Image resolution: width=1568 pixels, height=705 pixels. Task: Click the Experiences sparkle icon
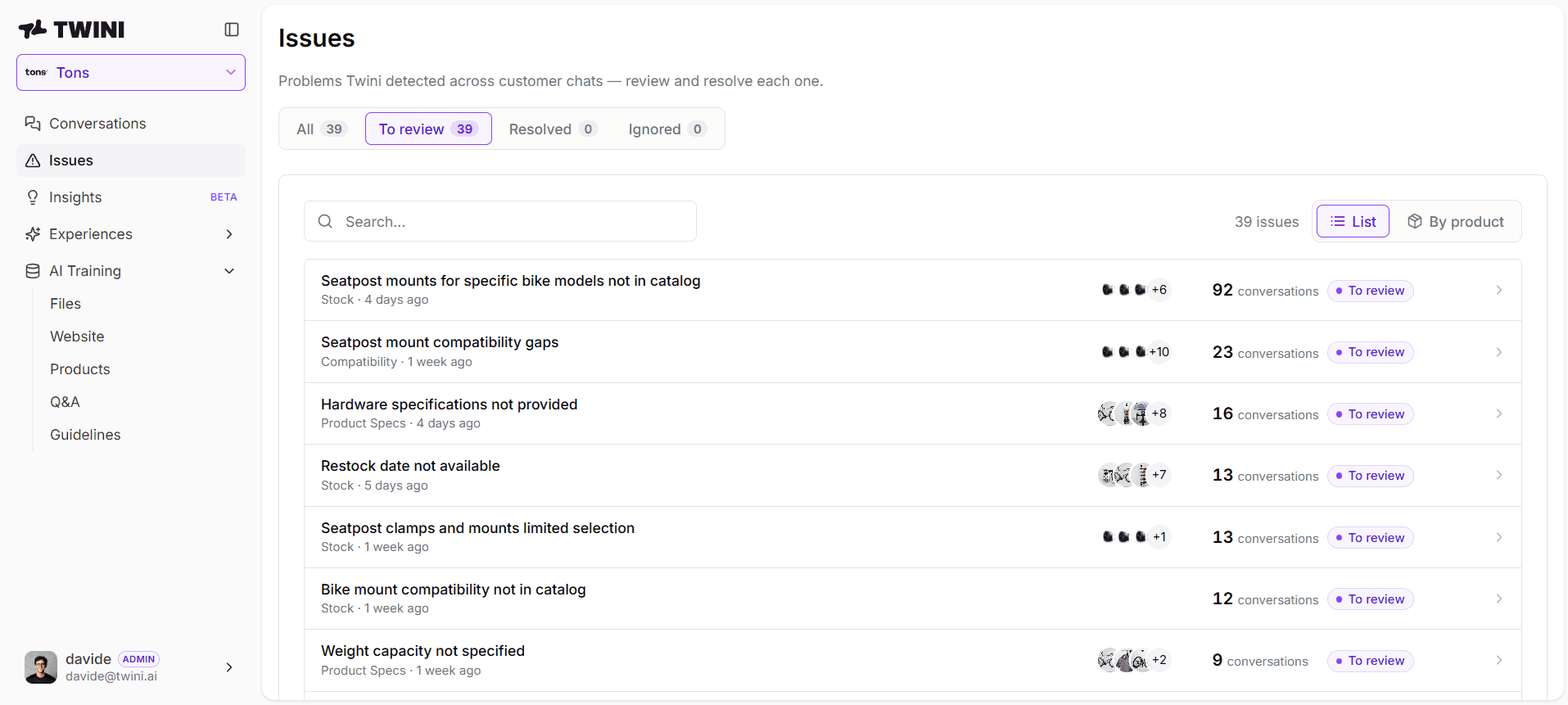point(33,234)
